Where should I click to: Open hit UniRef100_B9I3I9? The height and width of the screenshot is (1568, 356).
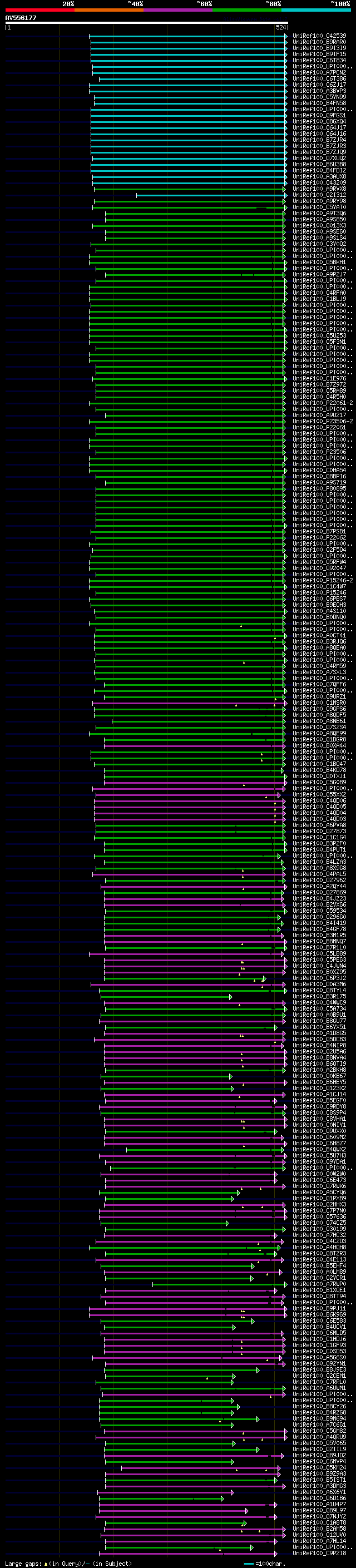tap(319, 48)
